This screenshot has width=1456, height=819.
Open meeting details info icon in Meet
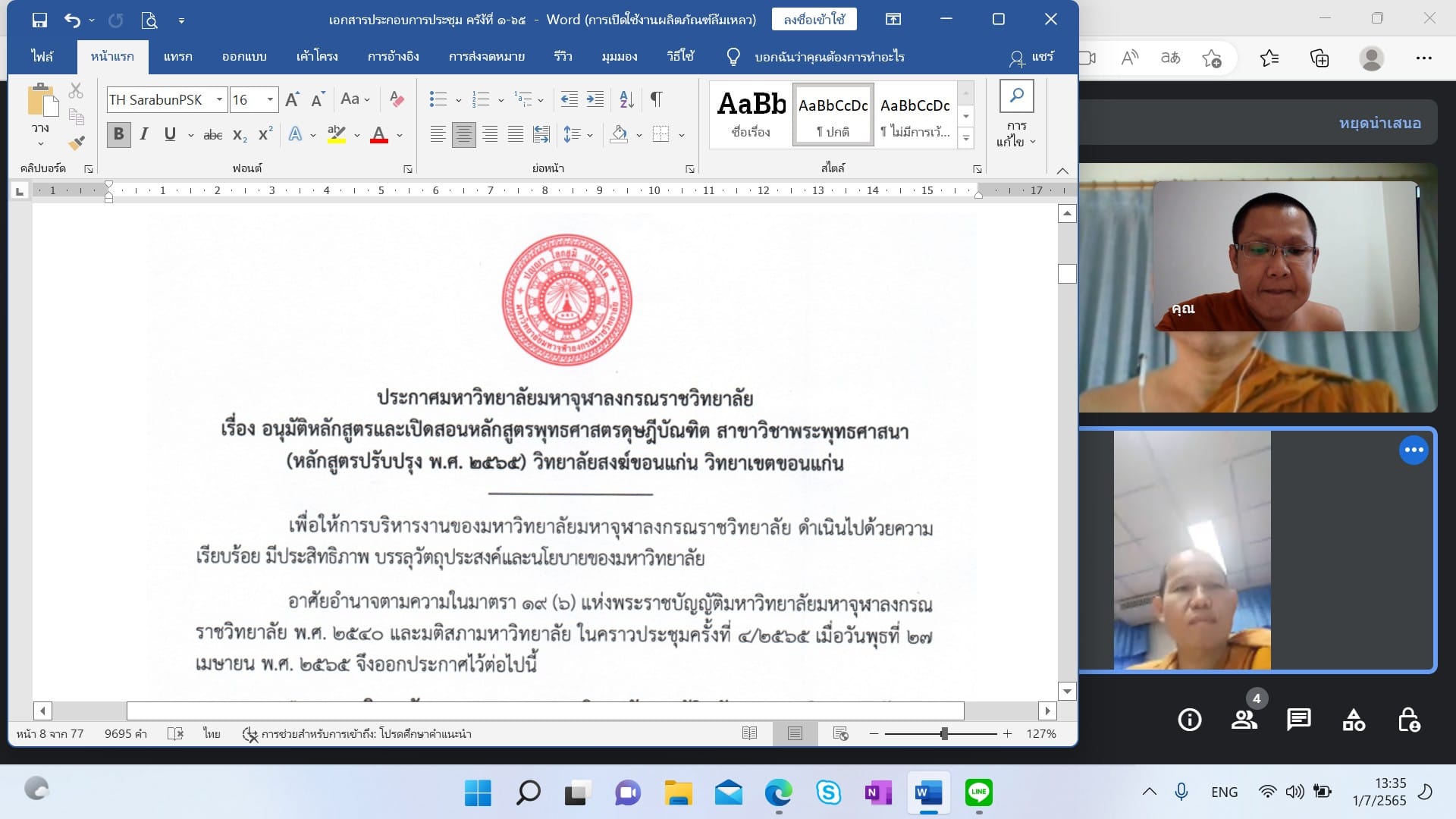pyautogui.click(x=1189, y=720)
